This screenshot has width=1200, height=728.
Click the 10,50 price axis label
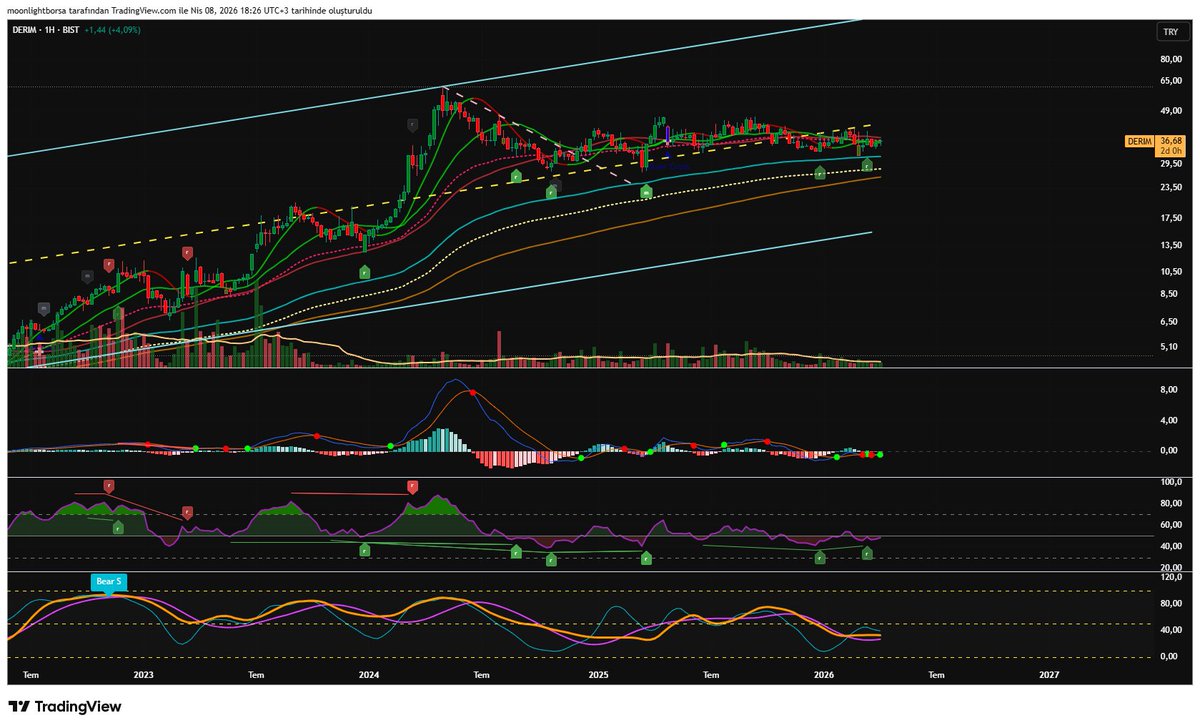1170,272
